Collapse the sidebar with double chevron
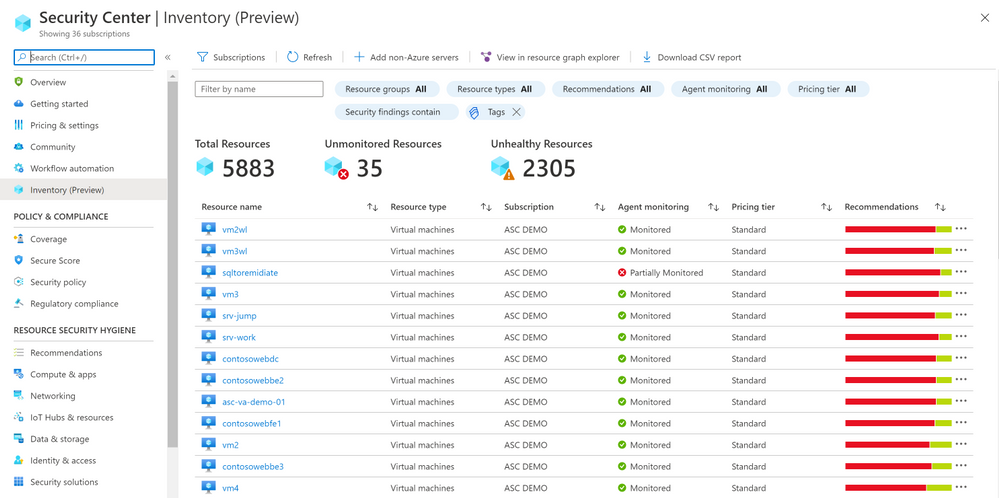Screen dimensions: 999x498 click(168, 57)
